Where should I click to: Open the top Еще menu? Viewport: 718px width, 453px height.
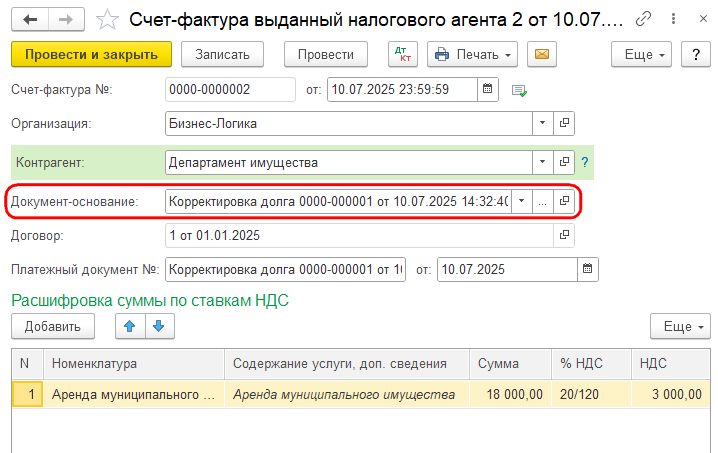click(642, 55)
